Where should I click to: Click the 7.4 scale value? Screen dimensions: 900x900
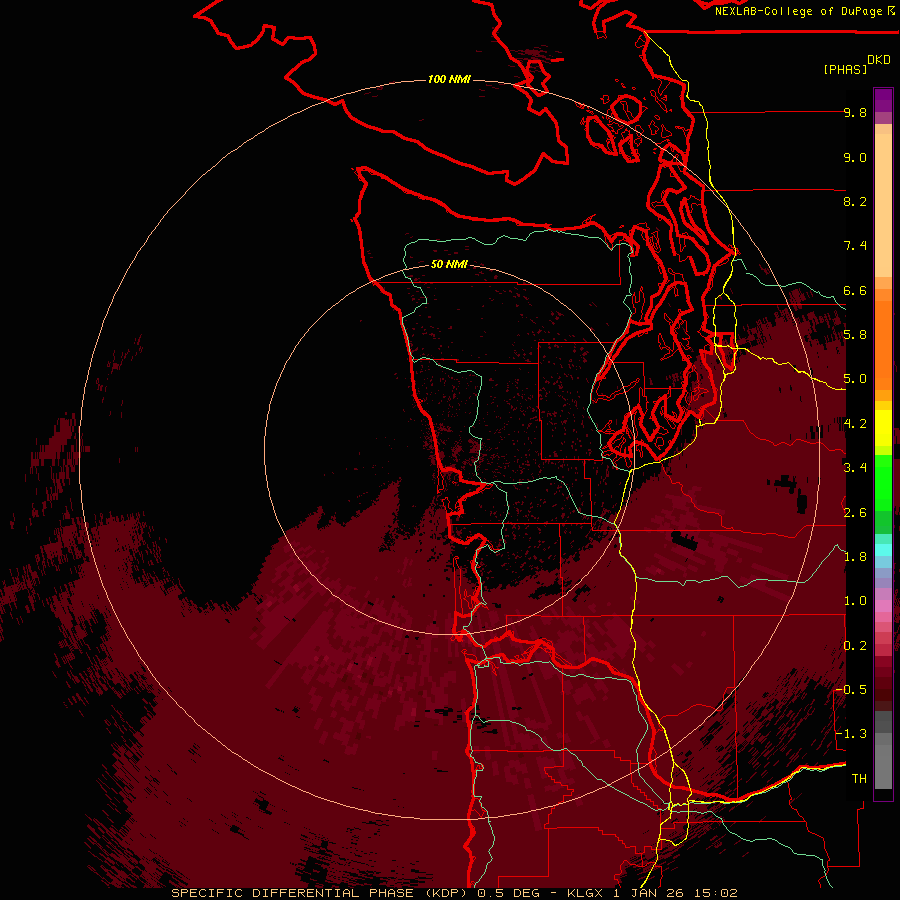(855, 246)
